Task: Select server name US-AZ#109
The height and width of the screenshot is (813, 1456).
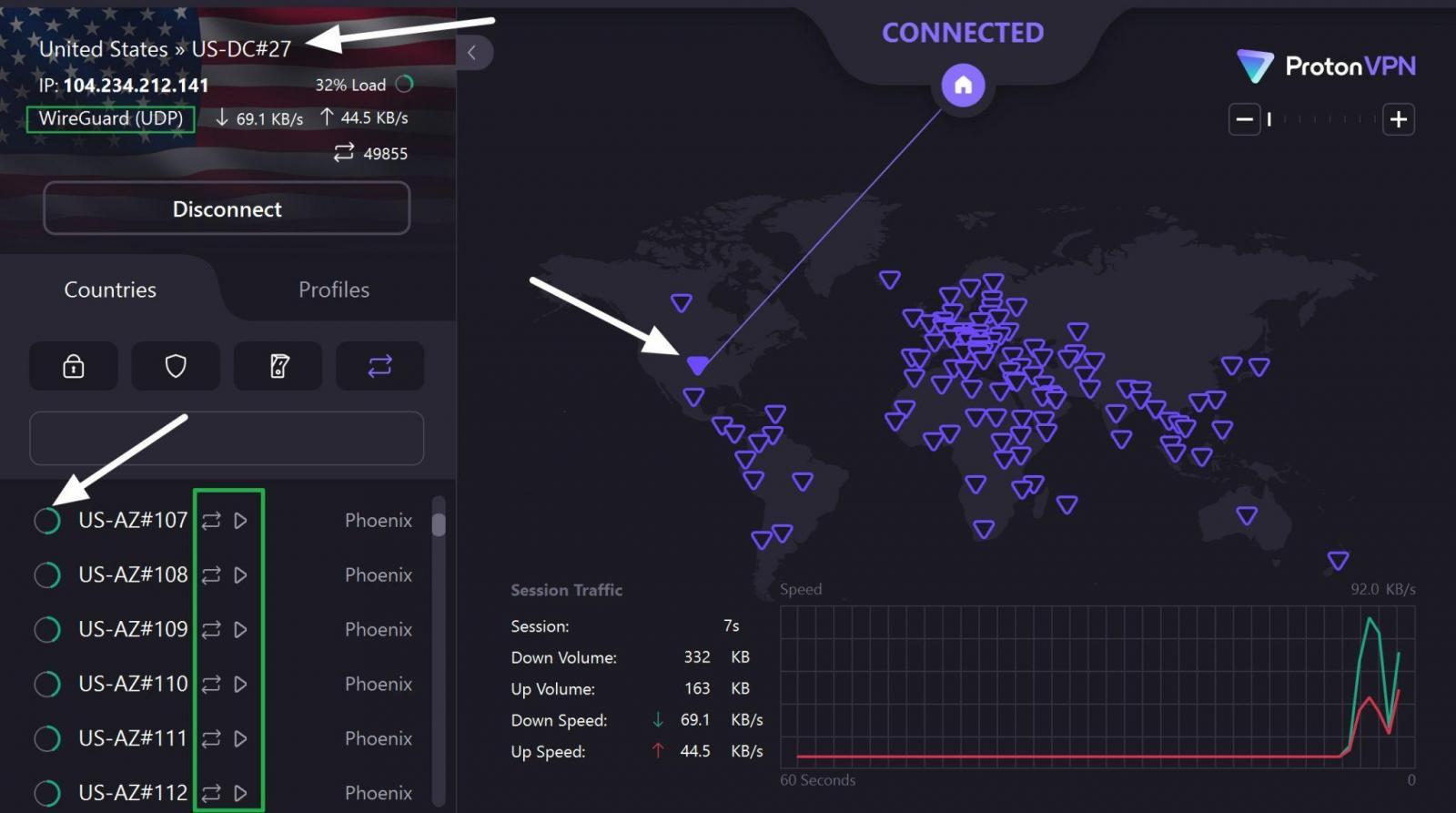Action: (133, 630)
